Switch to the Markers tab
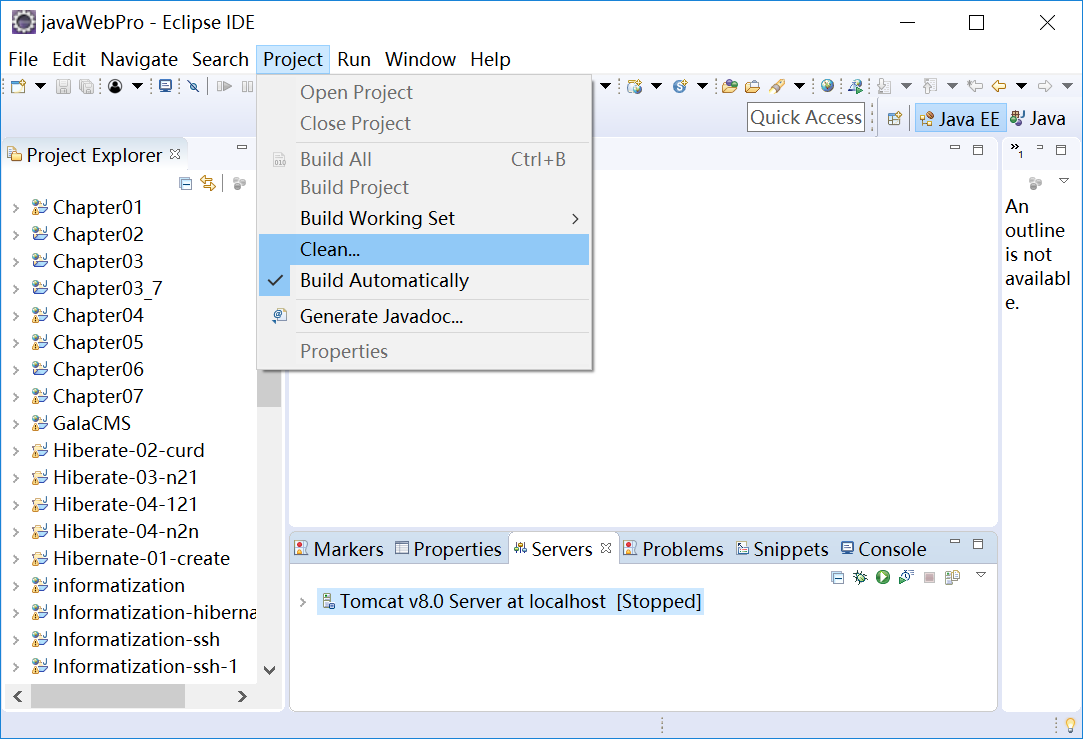The width and height of the screenshot is (1083, 739). click(339, 549)
